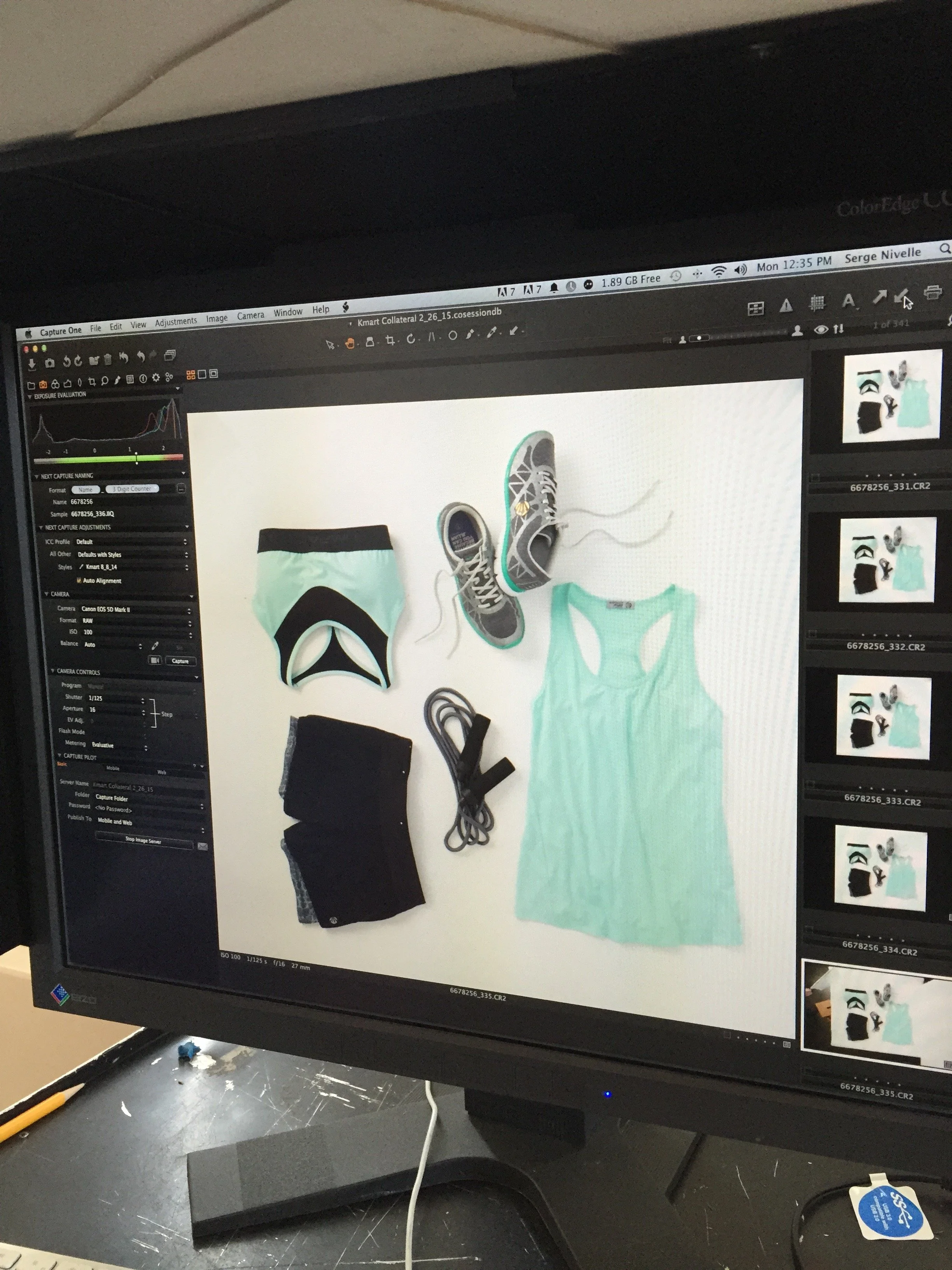The height and width of the screenshot is (1270, 952).
Task: Open the Output gear tool tab
Action: pyautogui.click(x=156, y=378)
